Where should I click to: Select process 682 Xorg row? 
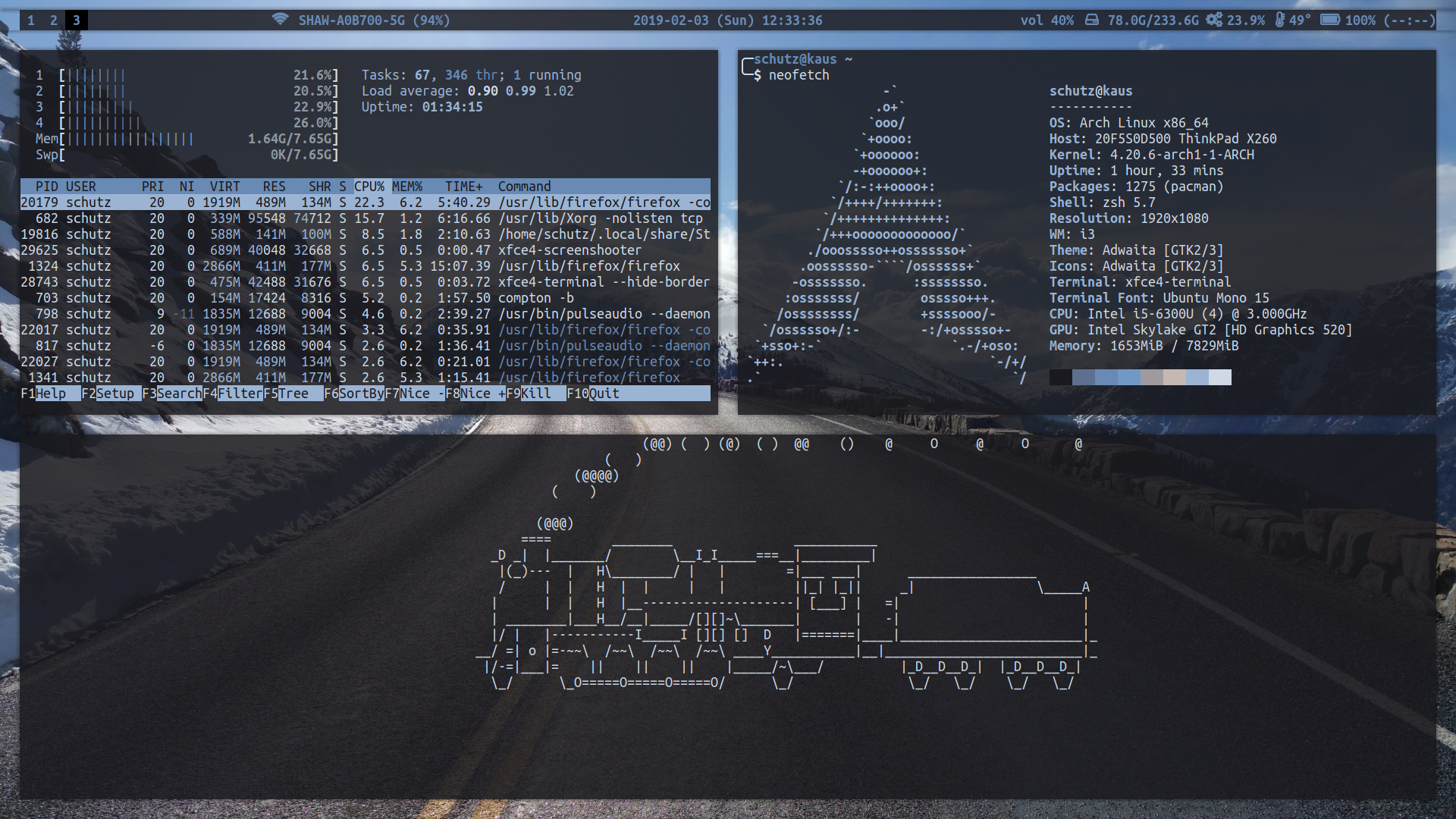(x=366, y=218)
